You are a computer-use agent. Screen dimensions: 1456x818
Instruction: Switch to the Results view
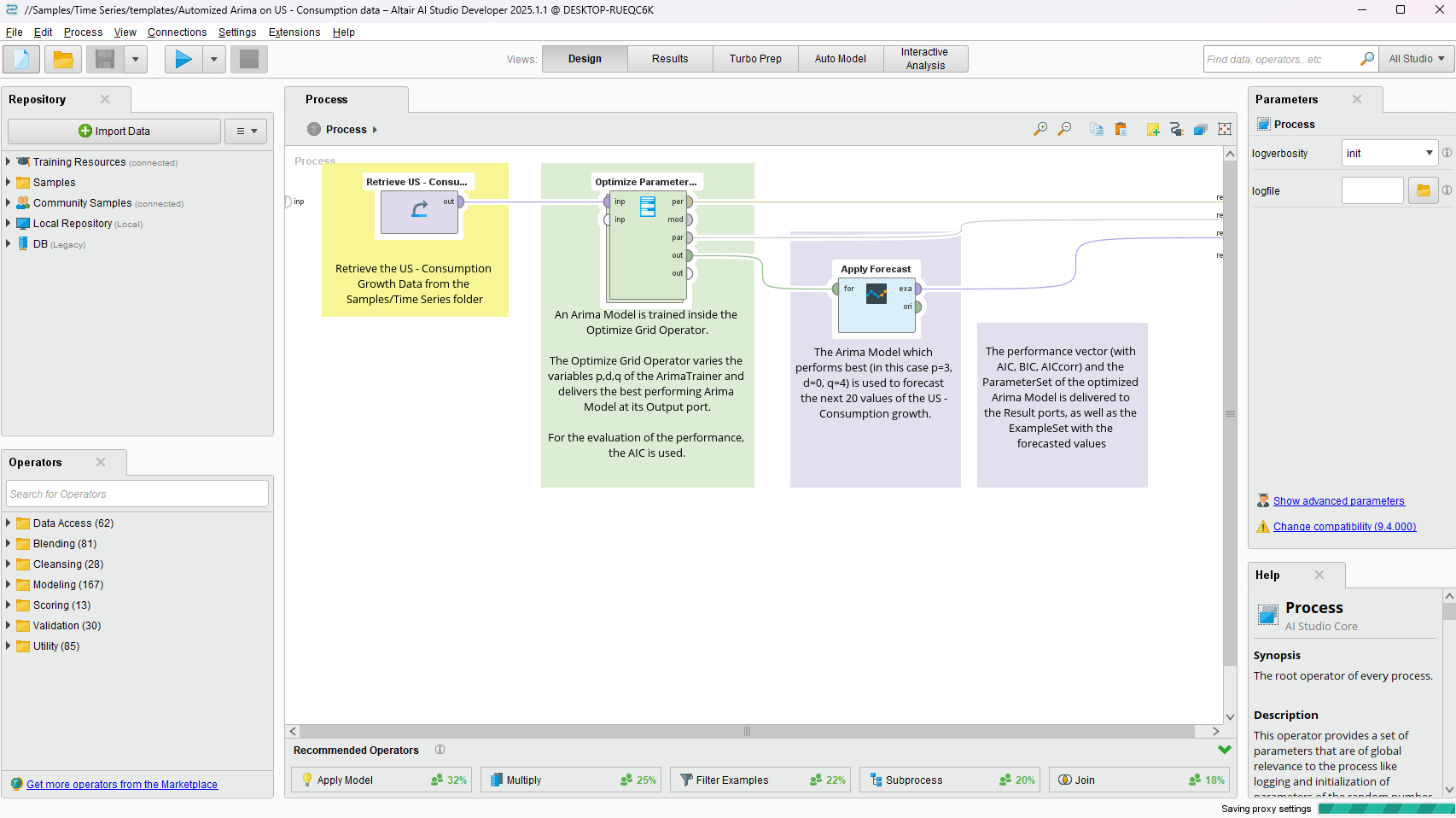[x=670, y=59]
